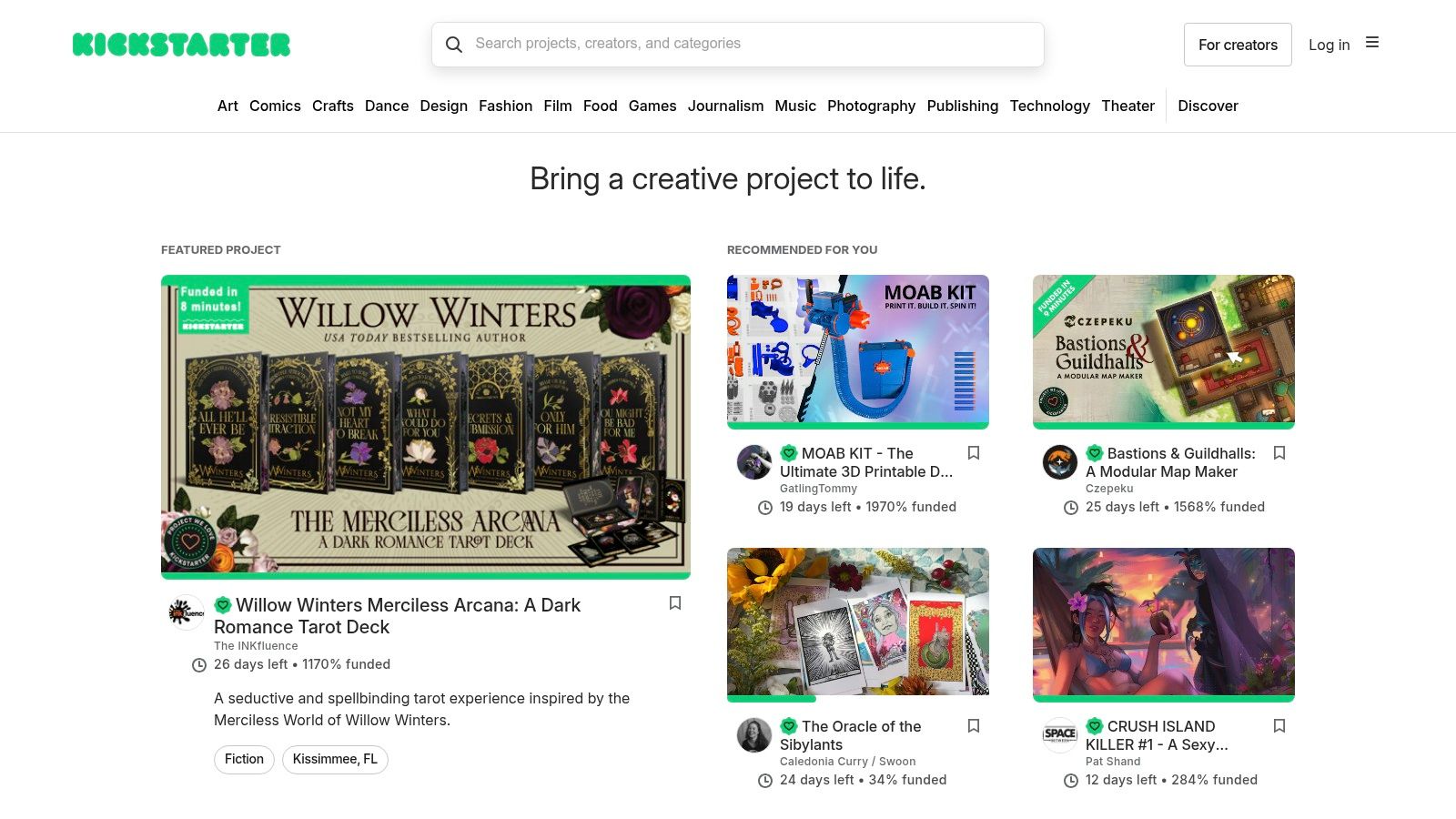1456x819 pixels.
Task: Click the search magnifier icon
Action: (455, 44)
